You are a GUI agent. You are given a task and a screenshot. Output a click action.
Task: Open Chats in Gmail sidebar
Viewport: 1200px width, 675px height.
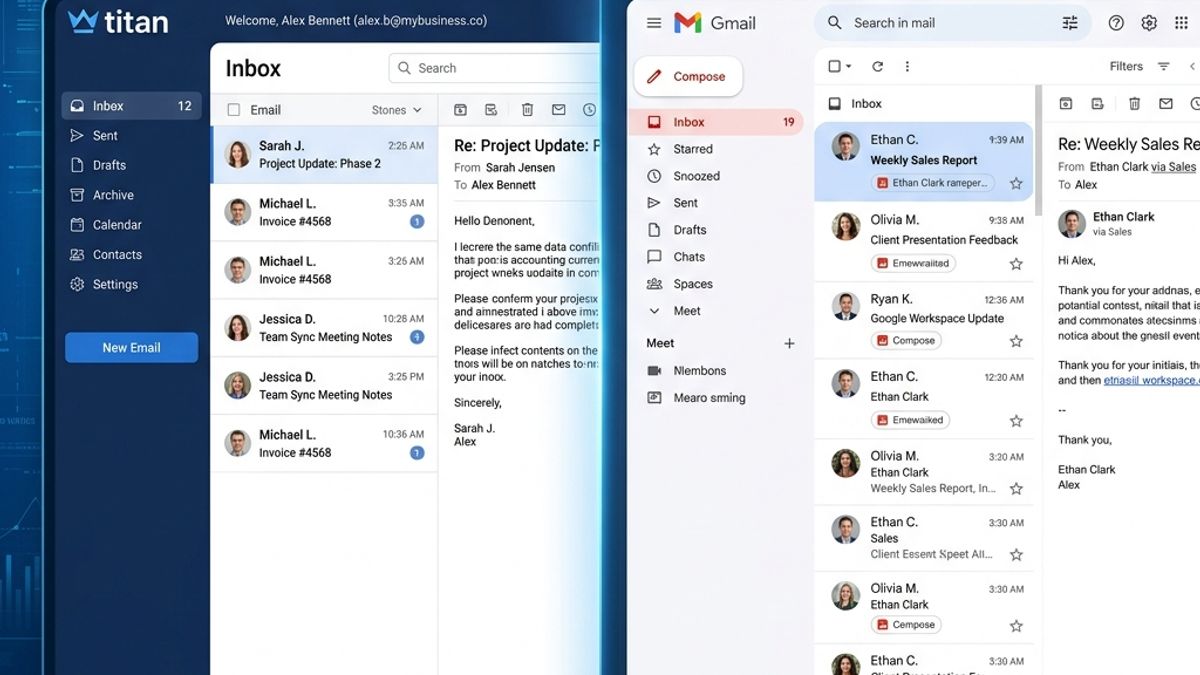tap(688, 257)
